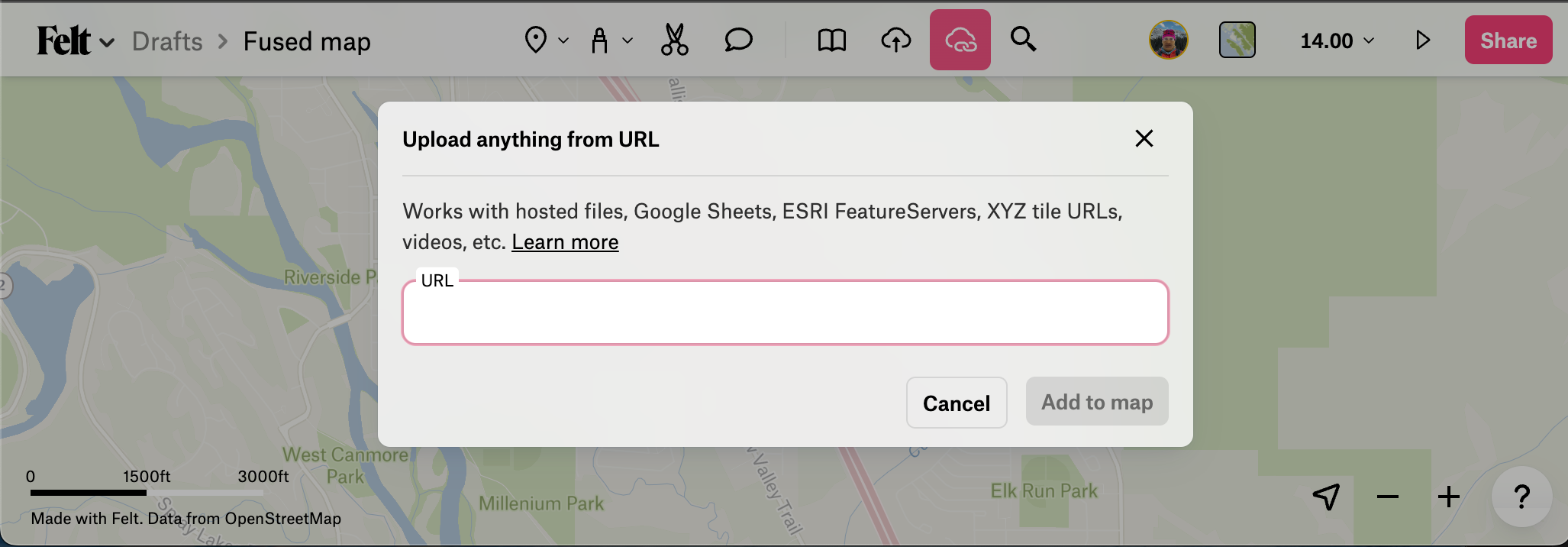
Task: Open the 14.00 zoom level dropdown
Action: pos(1337,40)
